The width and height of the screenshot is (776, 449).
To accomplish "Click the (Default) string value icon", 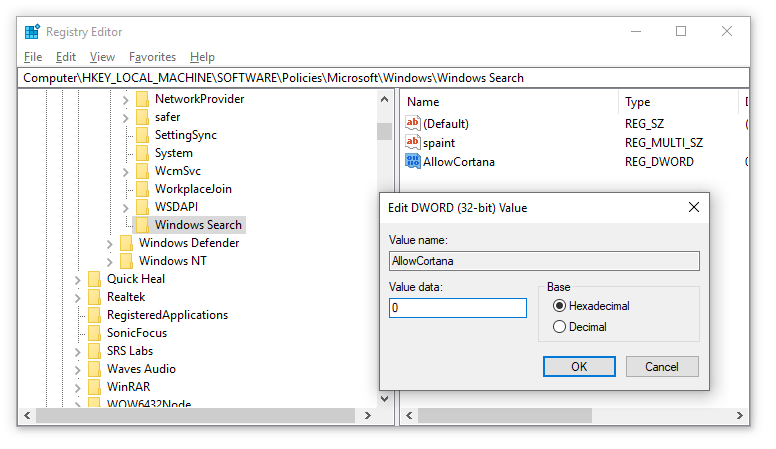I will (412, 123).
